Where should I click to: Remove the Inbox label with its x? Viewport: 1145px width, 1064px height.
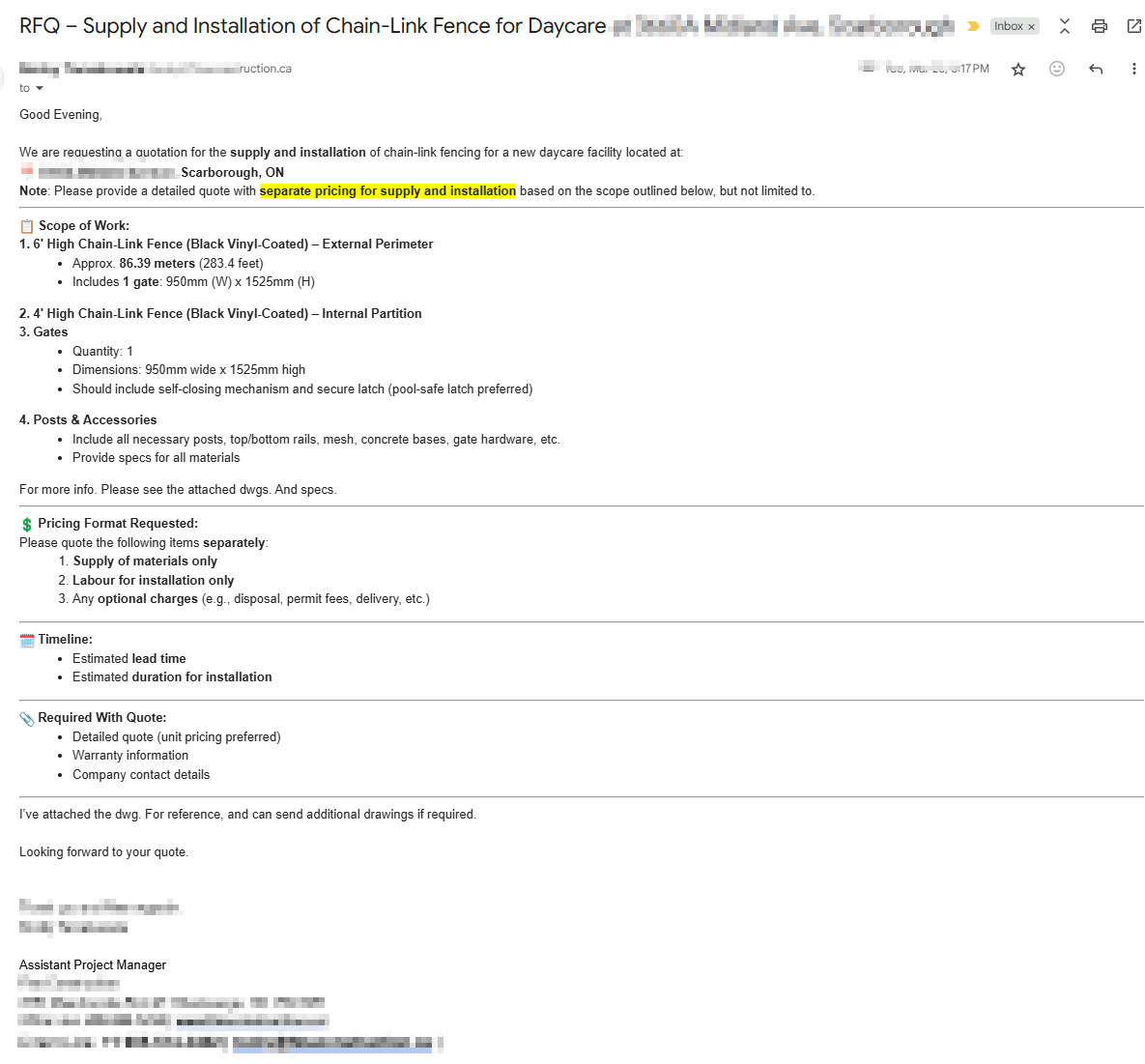point(1031,27)
